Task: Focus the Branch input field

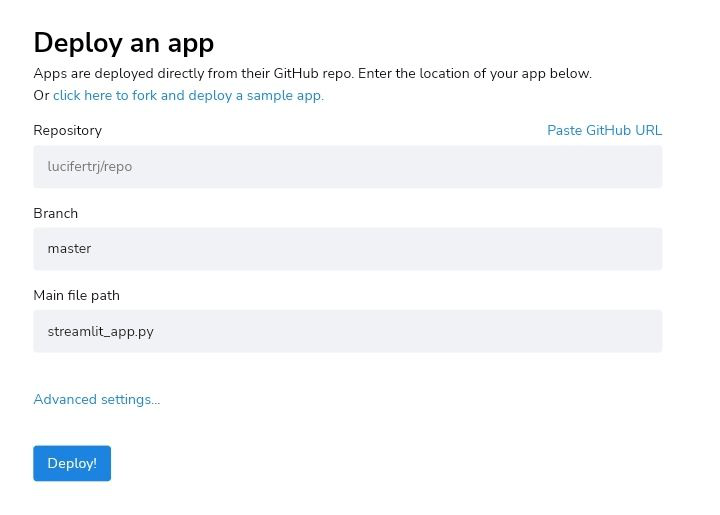Action: [348, 249]
